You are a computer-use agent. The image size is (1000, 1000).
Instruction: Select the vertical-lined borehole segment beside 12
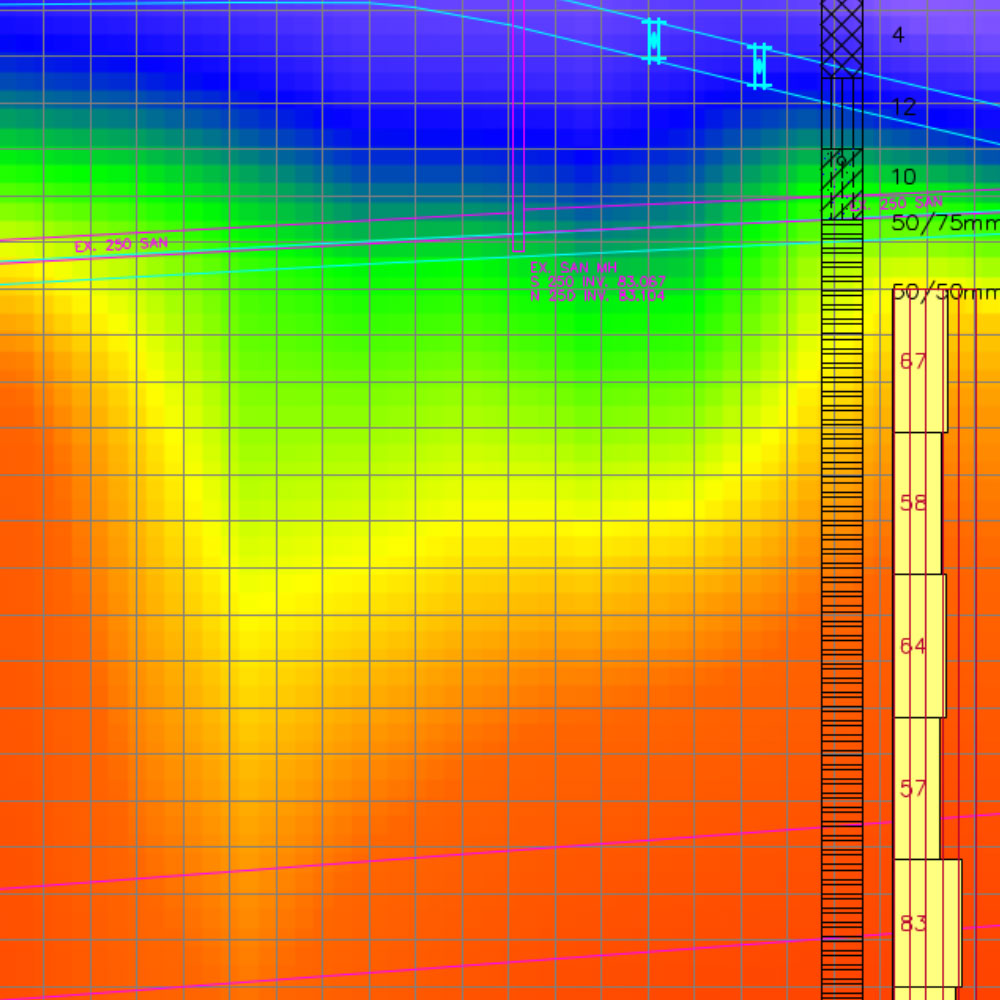(842, 112)
